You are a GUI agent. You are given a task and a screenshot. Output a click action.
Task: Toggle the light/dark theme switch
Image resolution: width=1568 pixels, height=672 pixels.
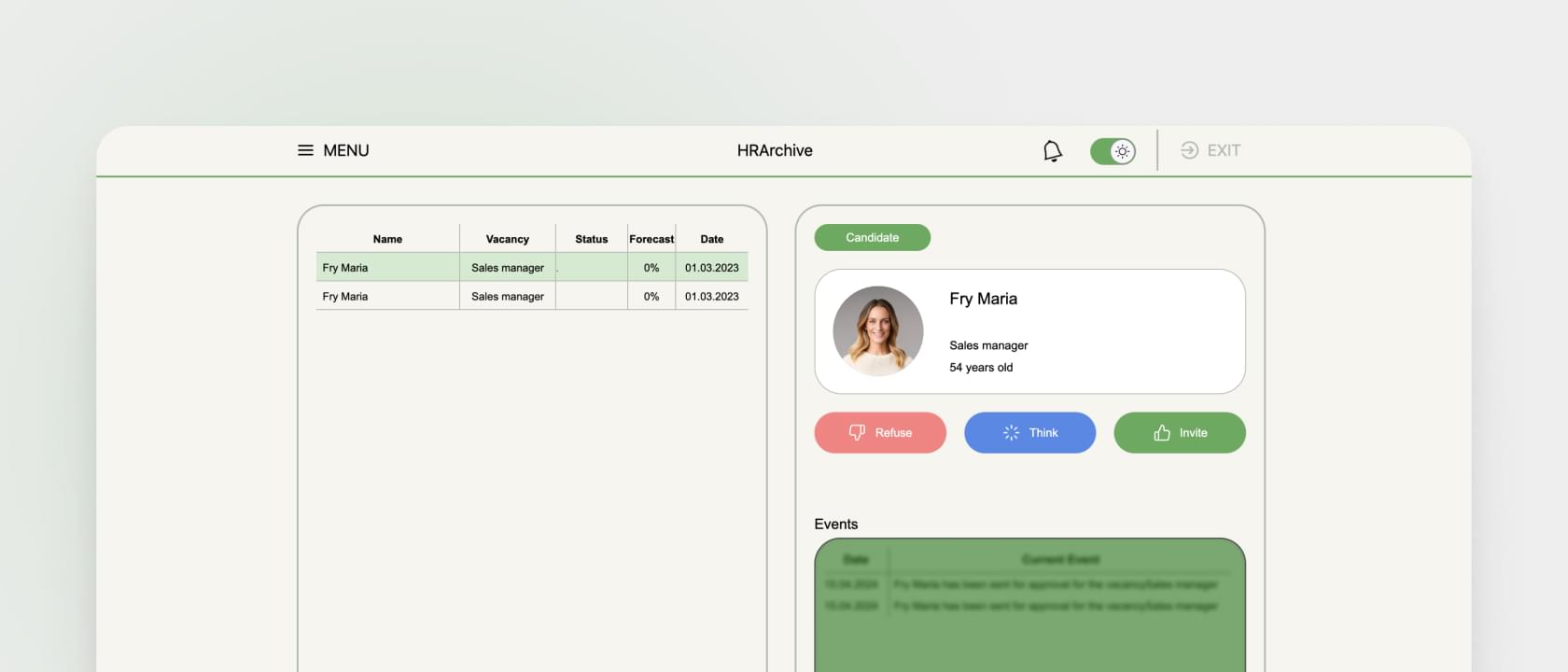click(1113, 151)
